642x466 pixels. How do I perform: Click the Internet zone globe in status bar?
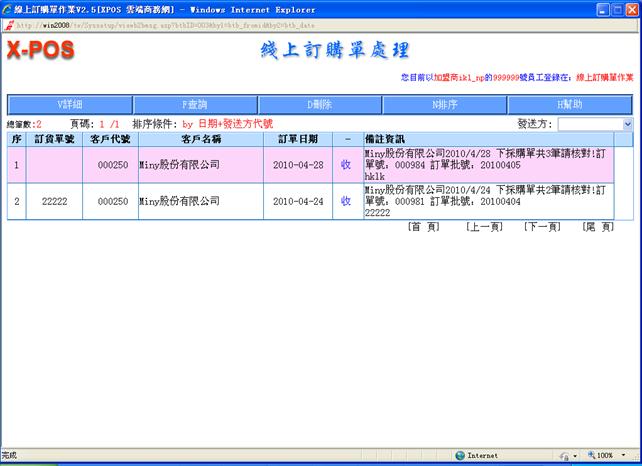click(x=458, y=454)
